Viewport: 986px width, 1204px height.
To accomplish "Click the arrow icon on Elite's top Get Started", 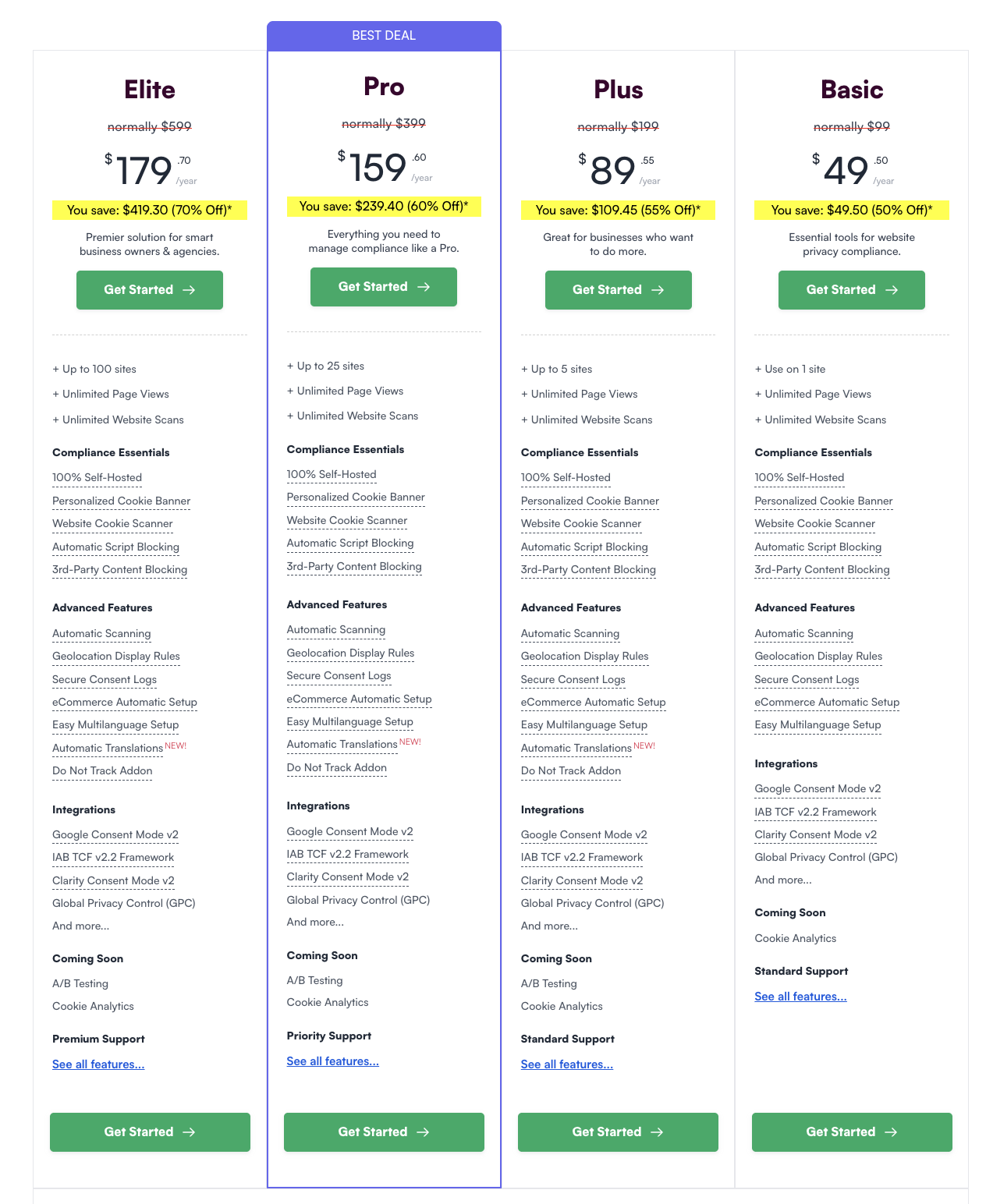I will [189, 290].
